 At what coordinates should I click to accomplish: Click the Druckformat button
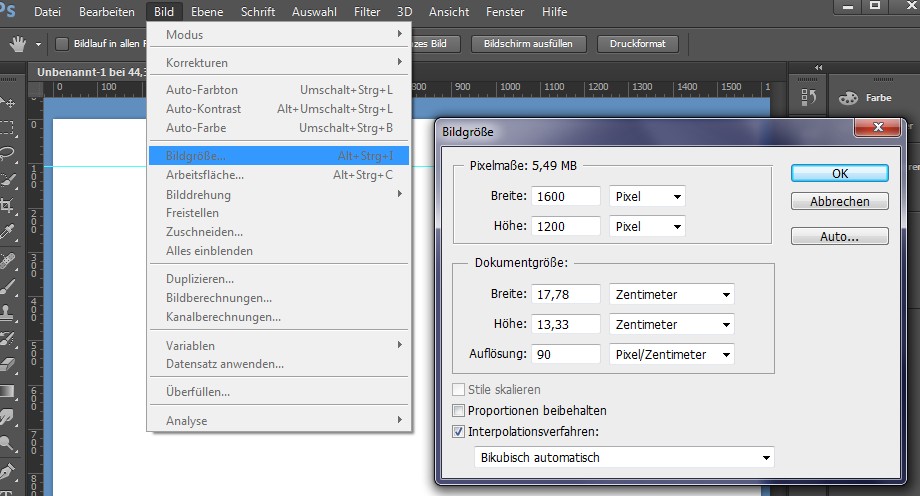point(638,43)
